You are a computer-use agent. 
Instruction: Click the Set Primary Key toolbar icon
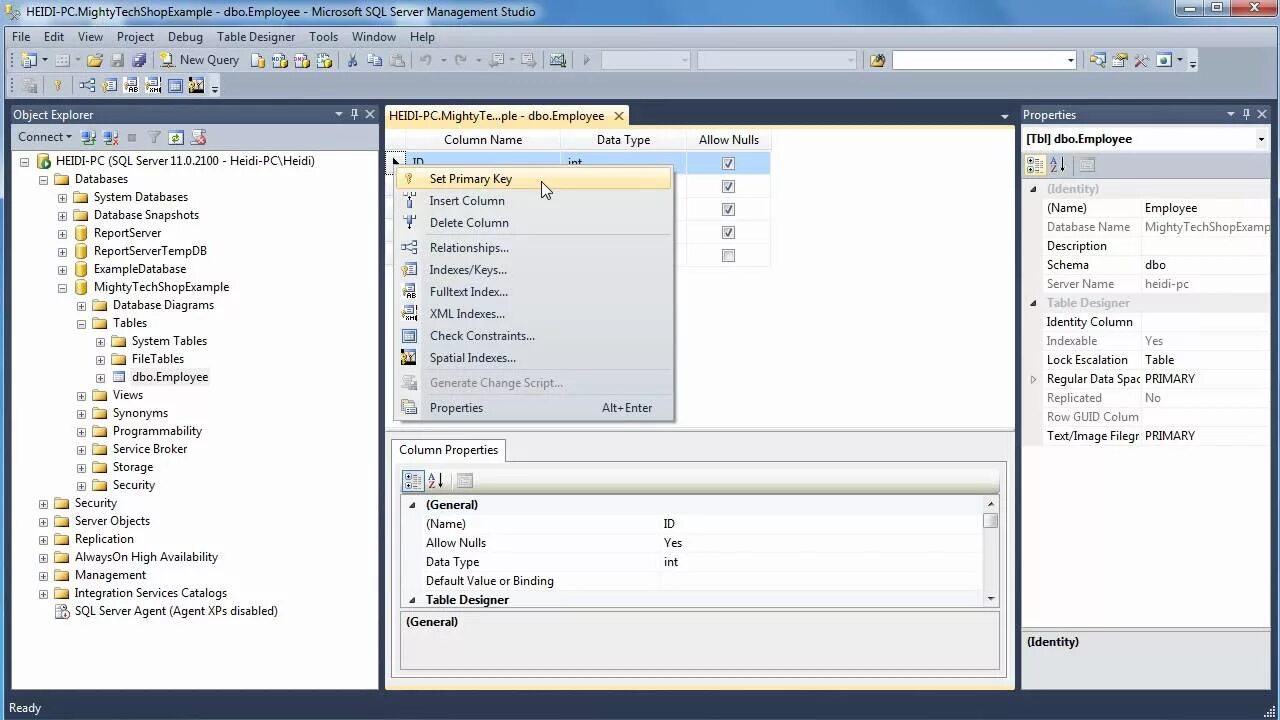pos(57,86)
